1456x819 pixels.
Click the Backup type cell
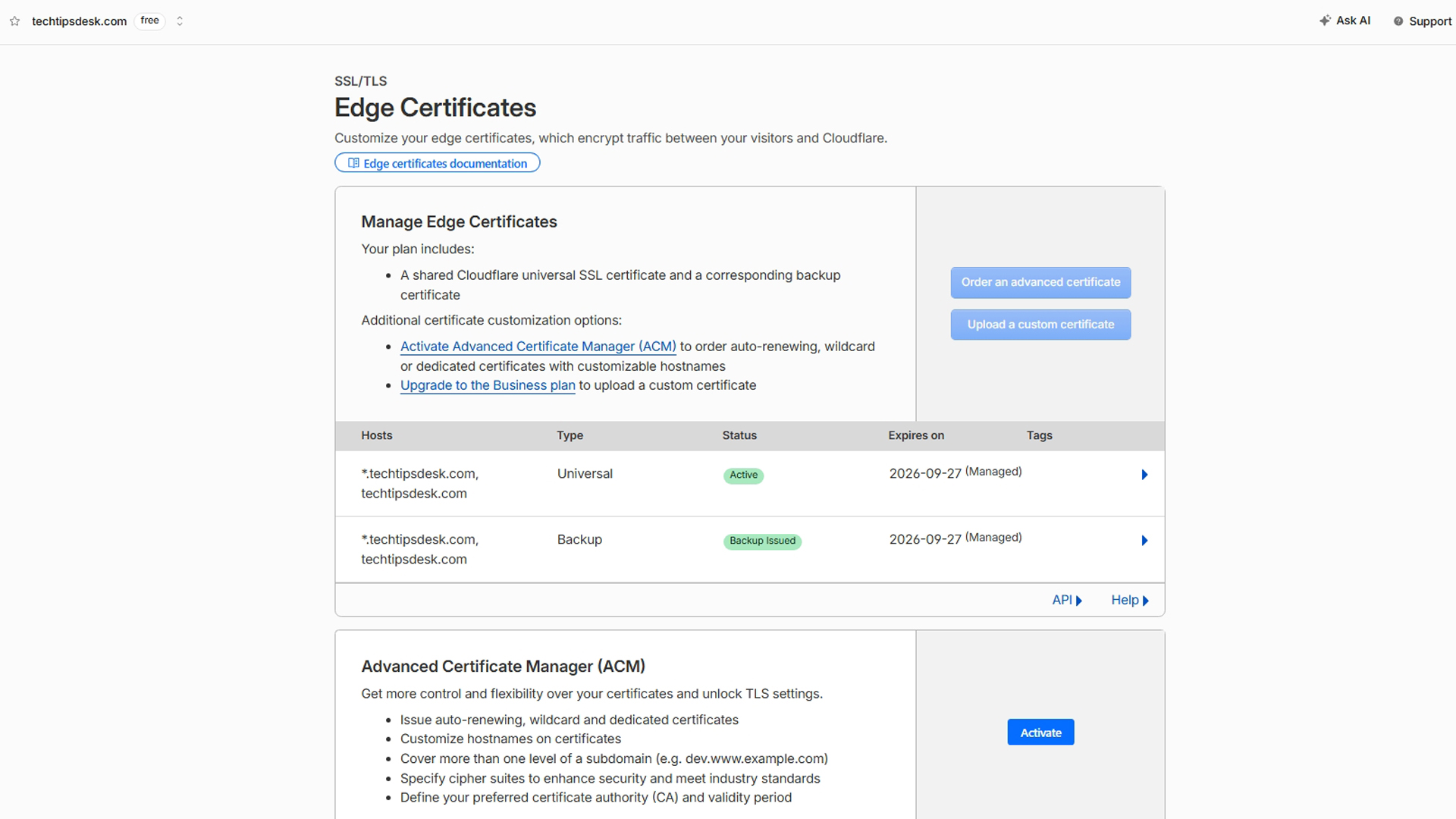[x=579, y=540]
